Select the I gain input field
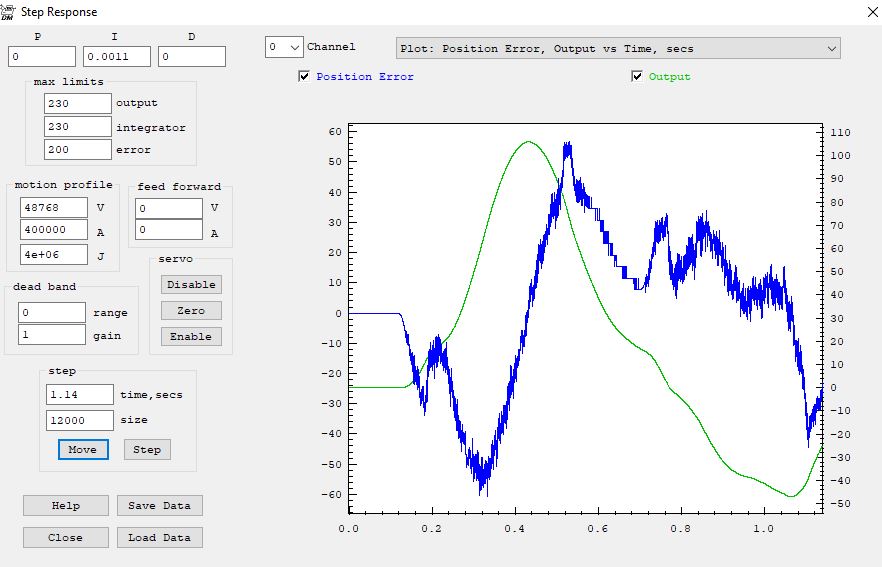The width and height of the screenshot is (882, 567). point(117,57)
